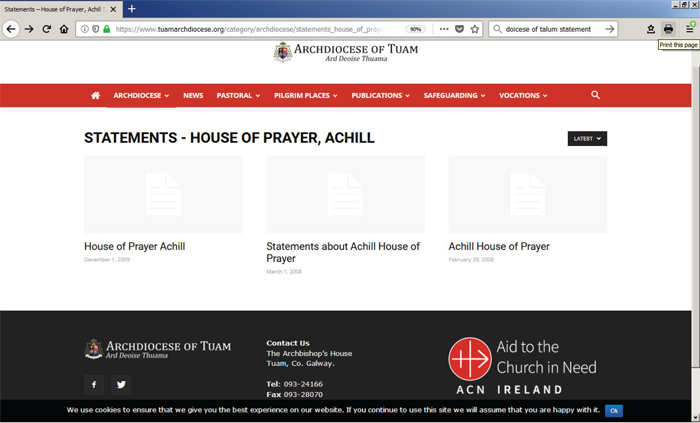The image size is (700, 423).
Task: Click the Fax 093-28070 text
Action: 295,394
